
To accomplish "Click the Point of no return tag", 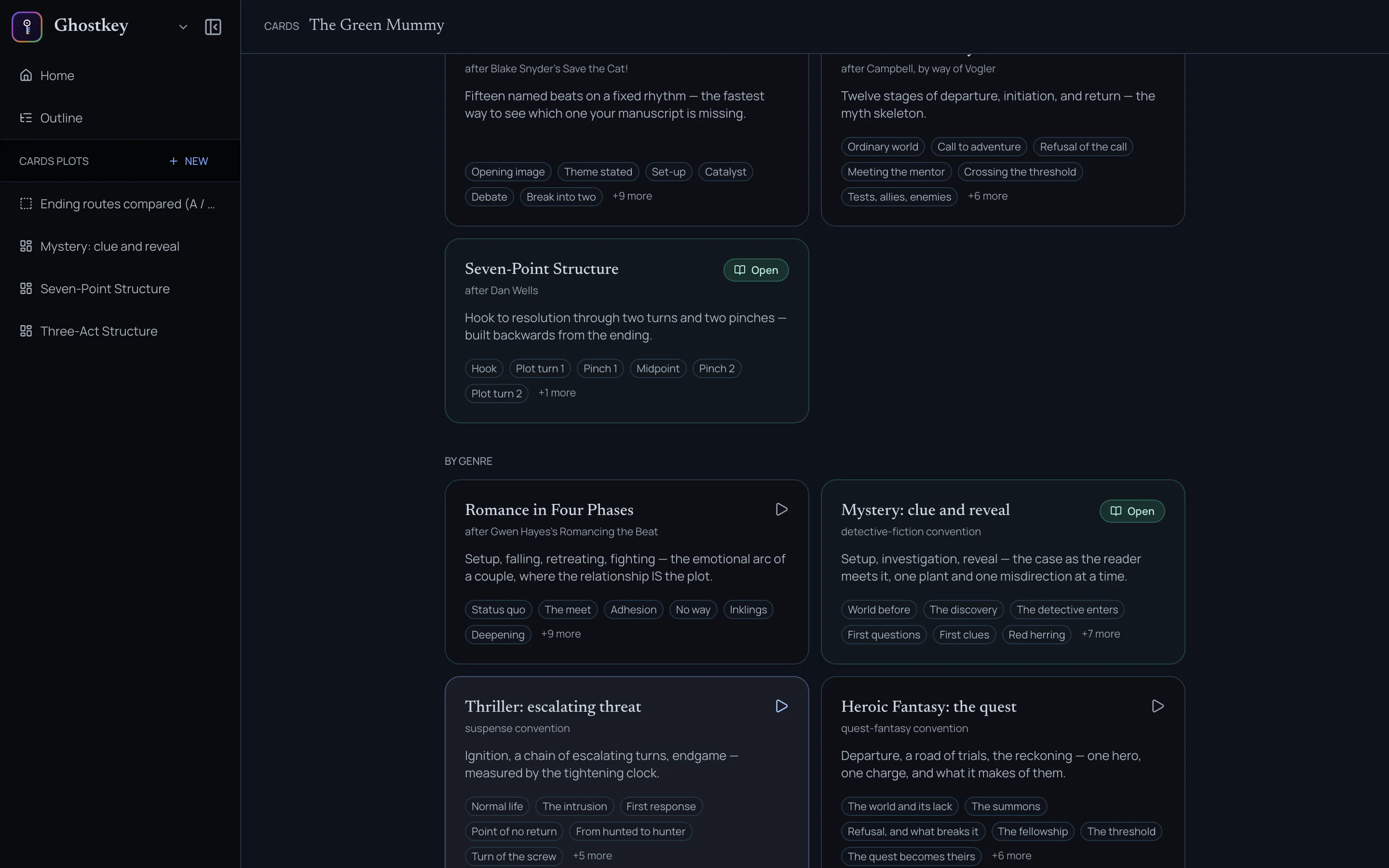I will click(x=514, y=832).
